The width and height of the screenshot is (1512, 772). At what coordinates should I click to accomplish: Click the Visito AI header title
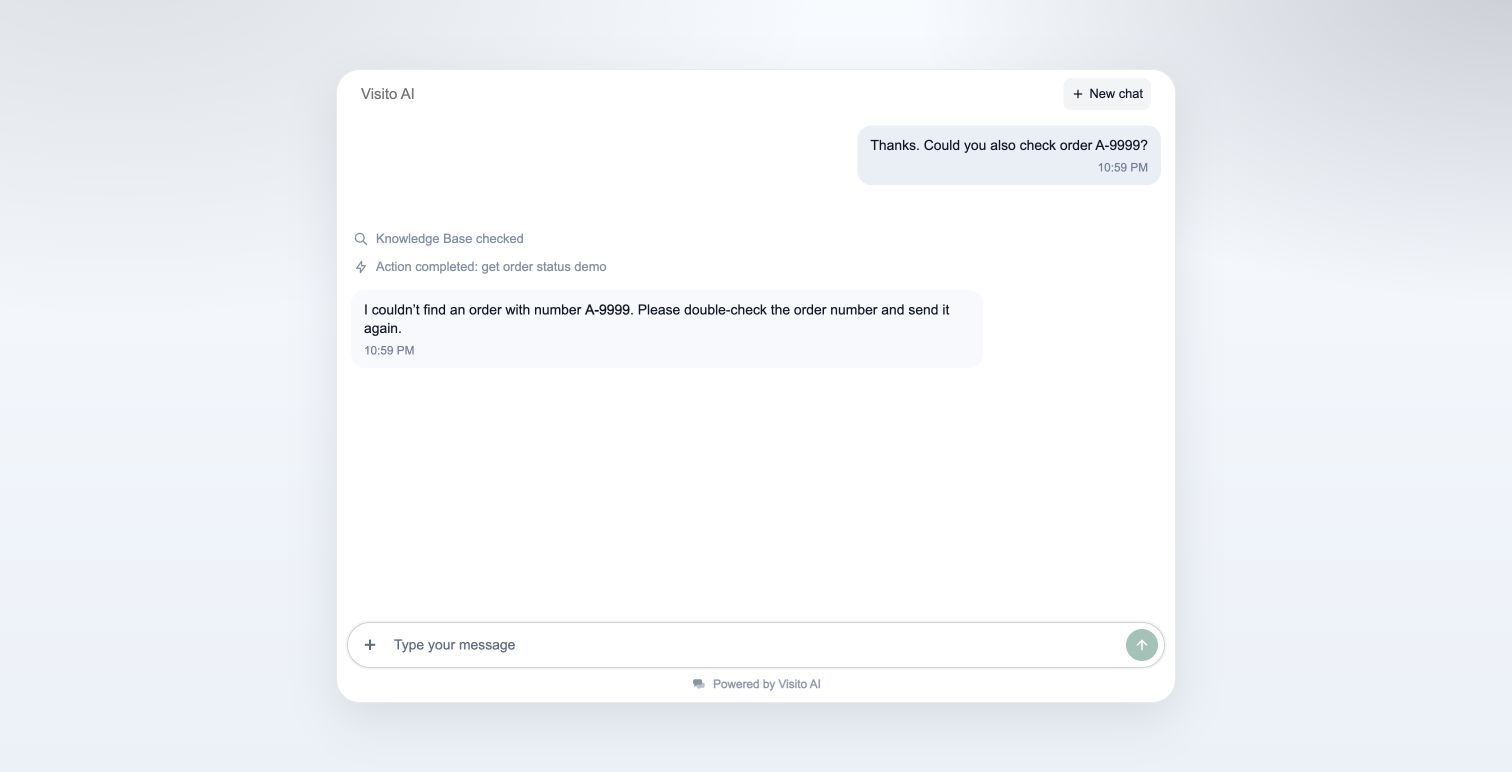coord(388,94)
